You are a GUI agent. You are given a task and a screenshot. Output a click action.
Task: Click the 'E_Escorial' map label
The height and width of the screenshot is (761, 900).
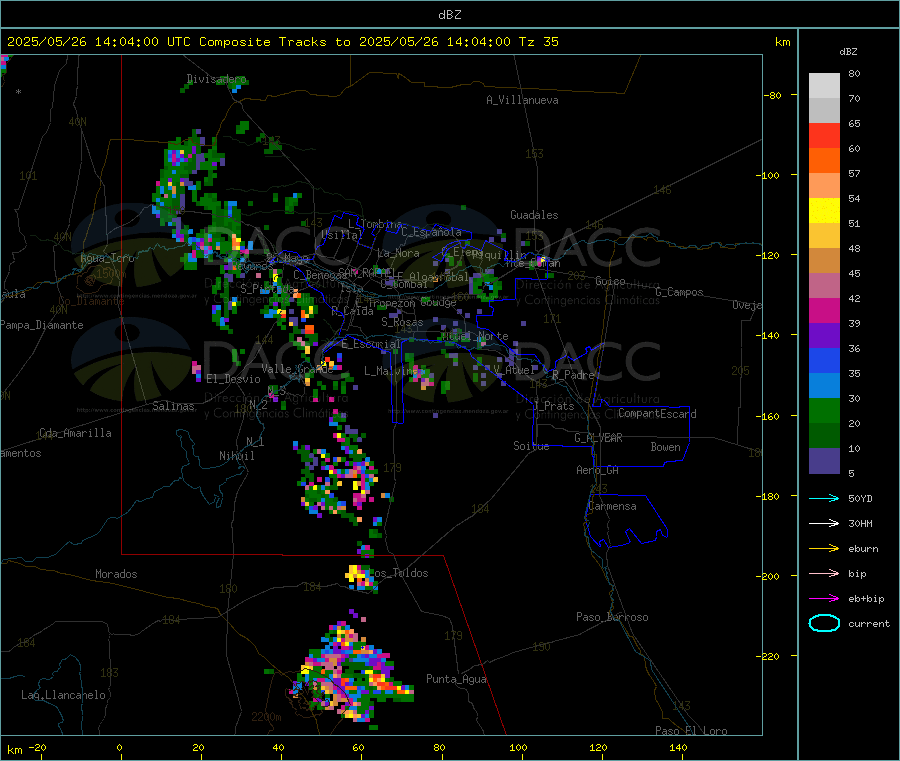coord(371,344)
